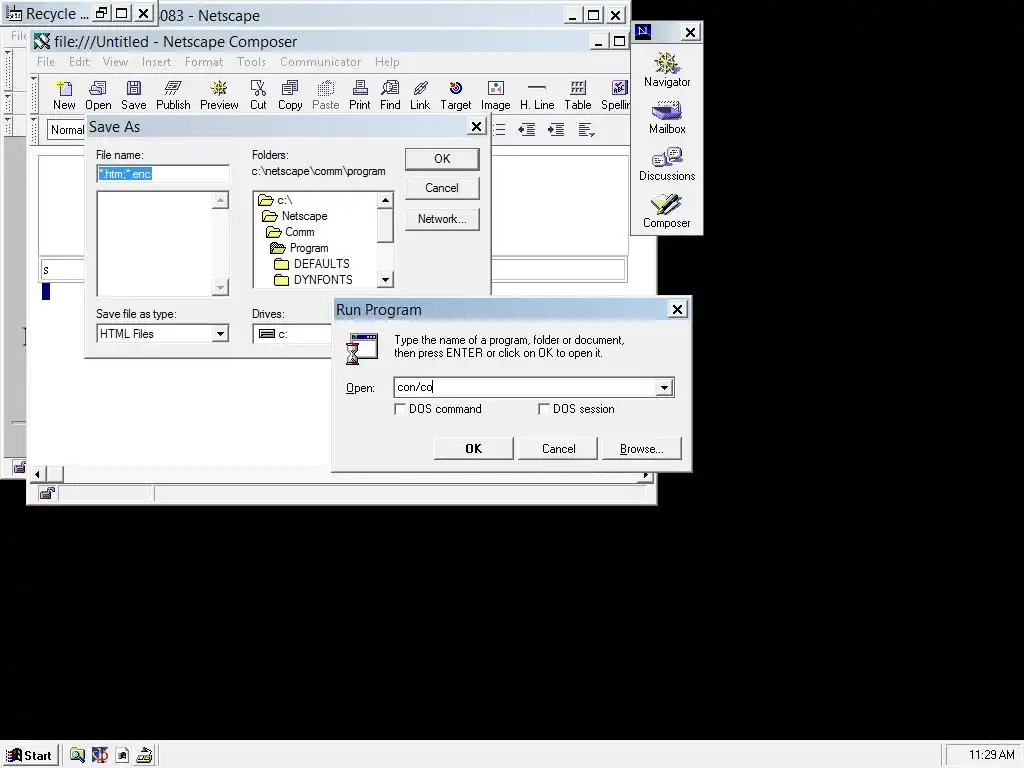Image resolution: width=1024 pixels, height=768 pixels.
Task: Open the Help menu in Composer
Action: (x=387, y=62)
